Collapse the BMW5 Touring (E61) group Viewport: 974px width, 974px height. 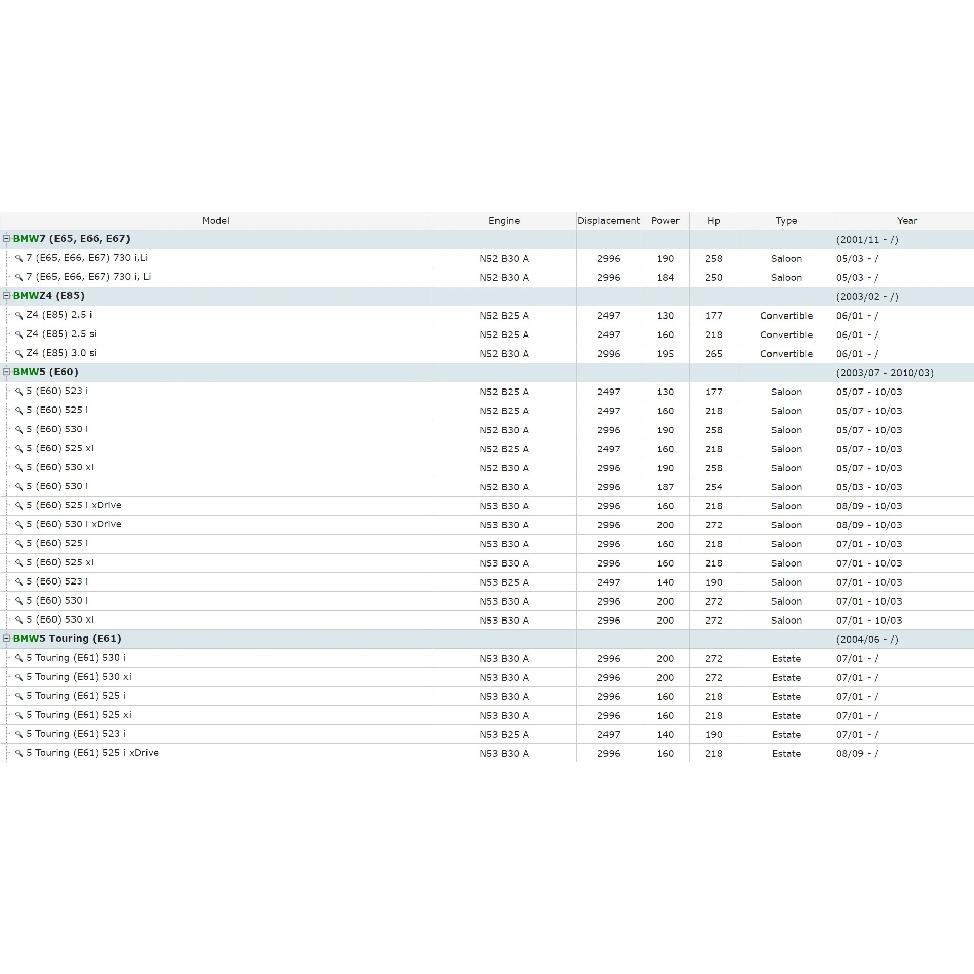7,639
